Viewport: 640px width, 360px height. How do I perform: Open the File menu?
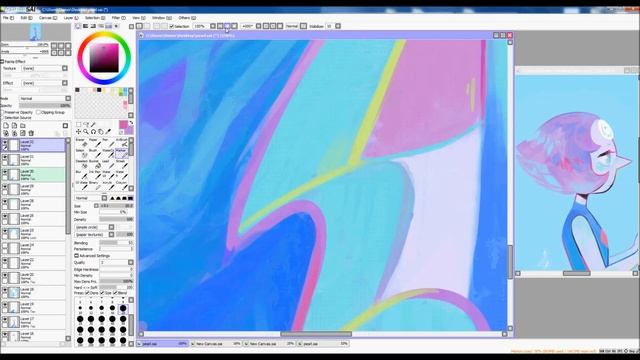(8, 18)
